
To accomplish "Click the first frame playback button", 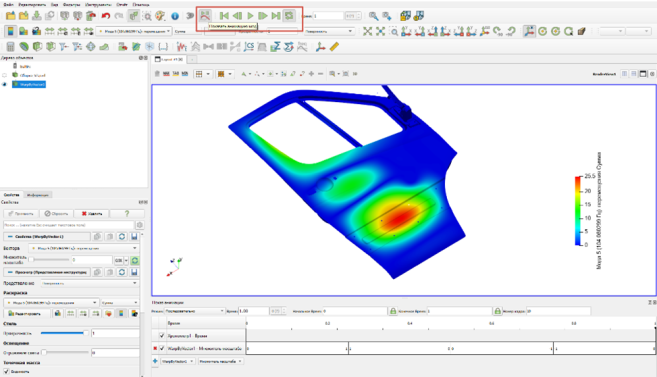I will click(224, 16).
